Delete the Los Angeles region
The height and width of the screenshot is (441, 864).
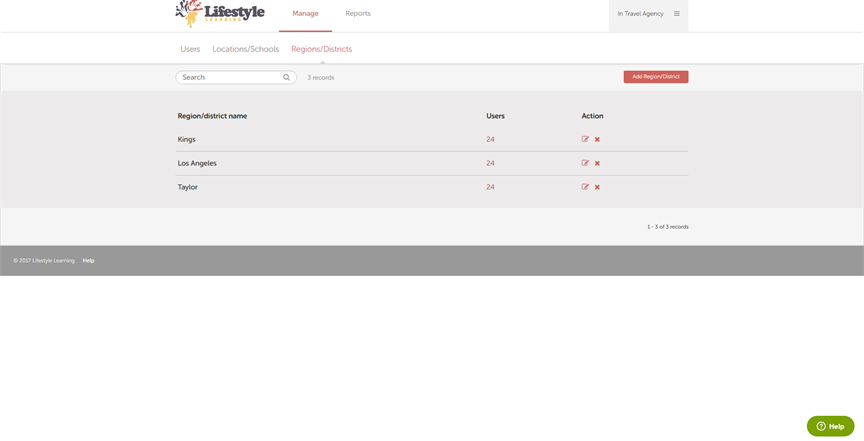[x=597, y=163]
